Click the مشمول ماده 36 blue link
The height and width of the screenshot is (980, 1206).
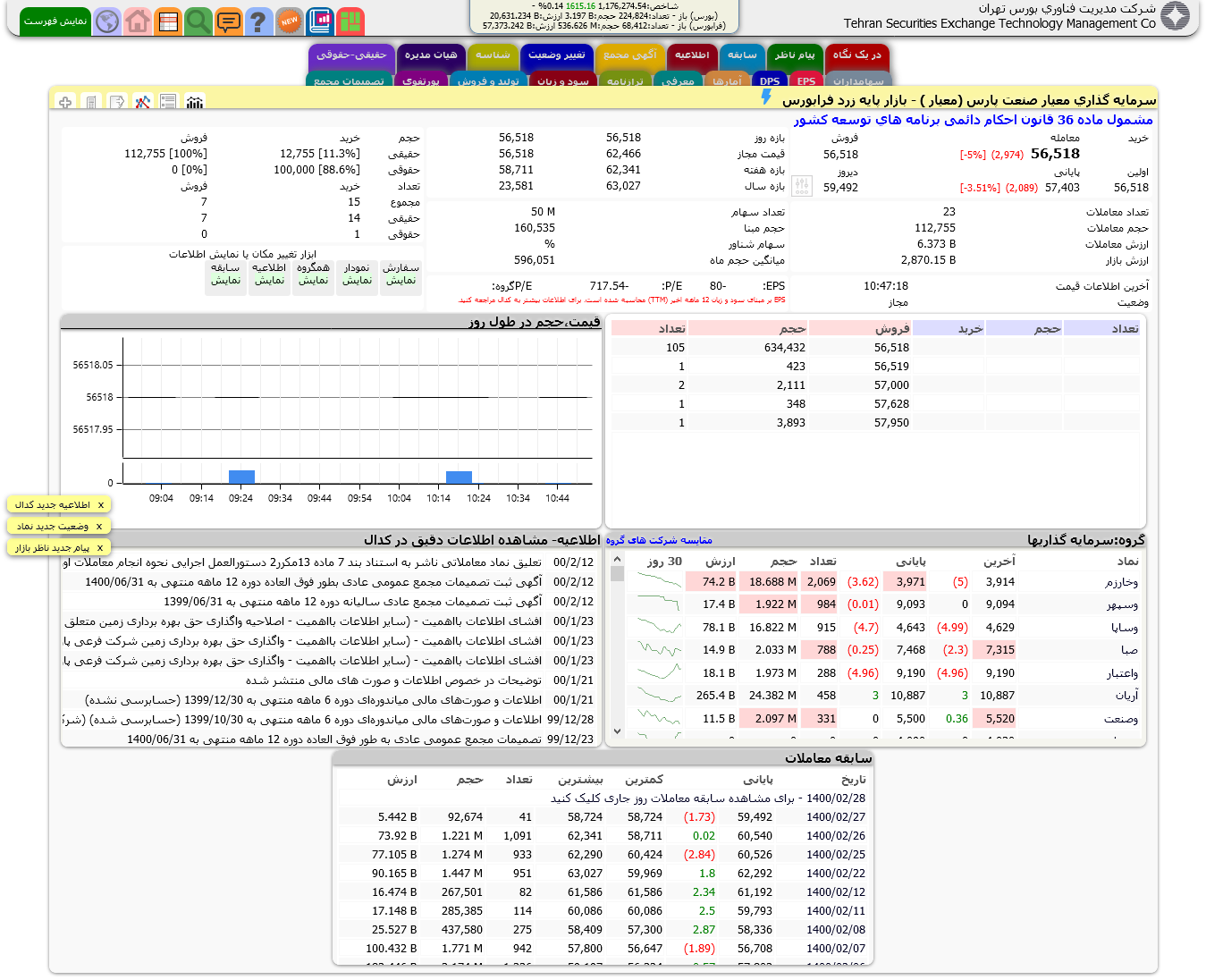coord(973,120)
